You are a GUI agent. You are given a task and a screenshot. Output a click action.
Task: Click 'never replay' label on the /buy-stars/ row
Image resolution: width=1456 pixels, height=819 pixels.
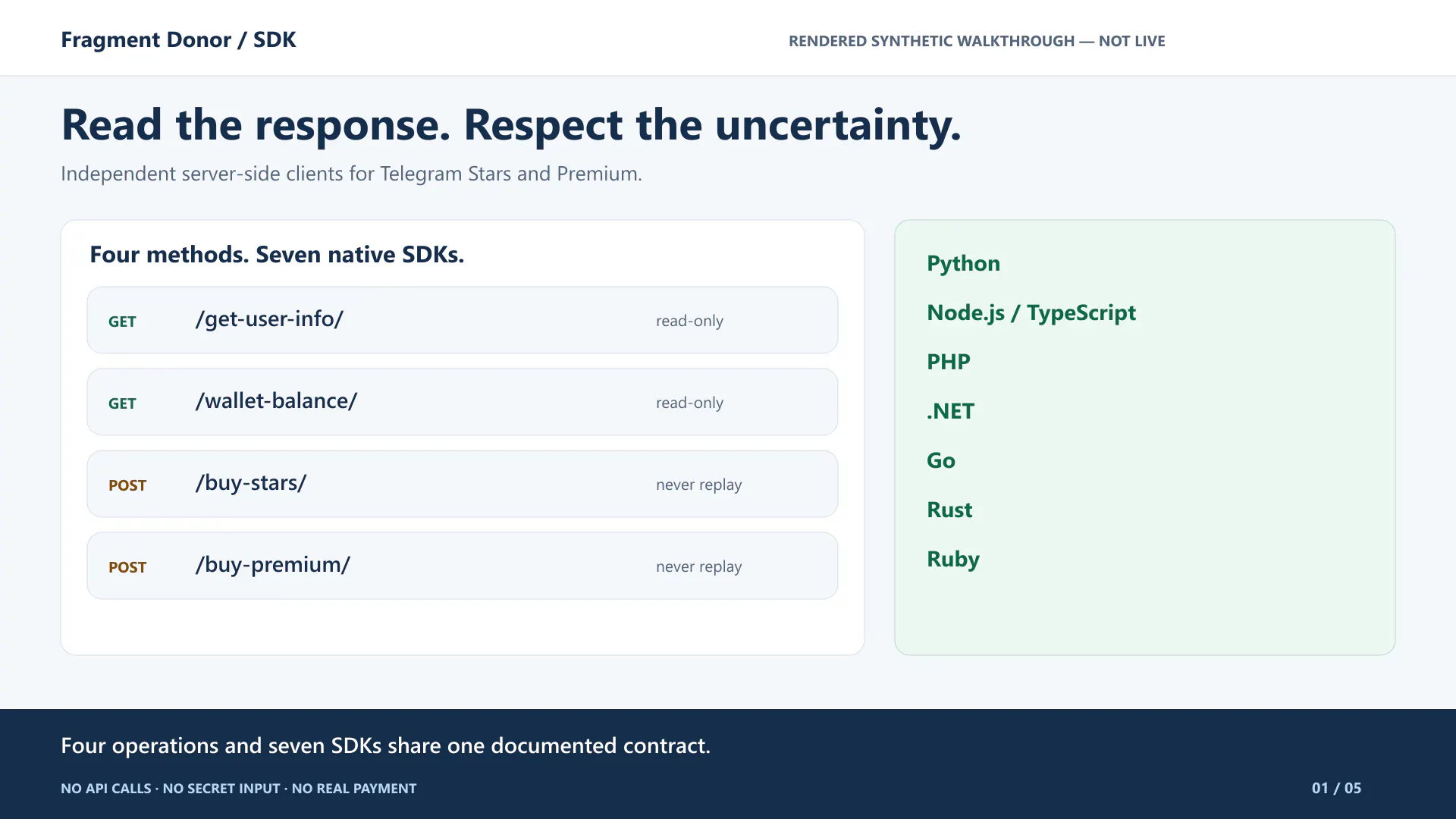click(x=698, y=485)
